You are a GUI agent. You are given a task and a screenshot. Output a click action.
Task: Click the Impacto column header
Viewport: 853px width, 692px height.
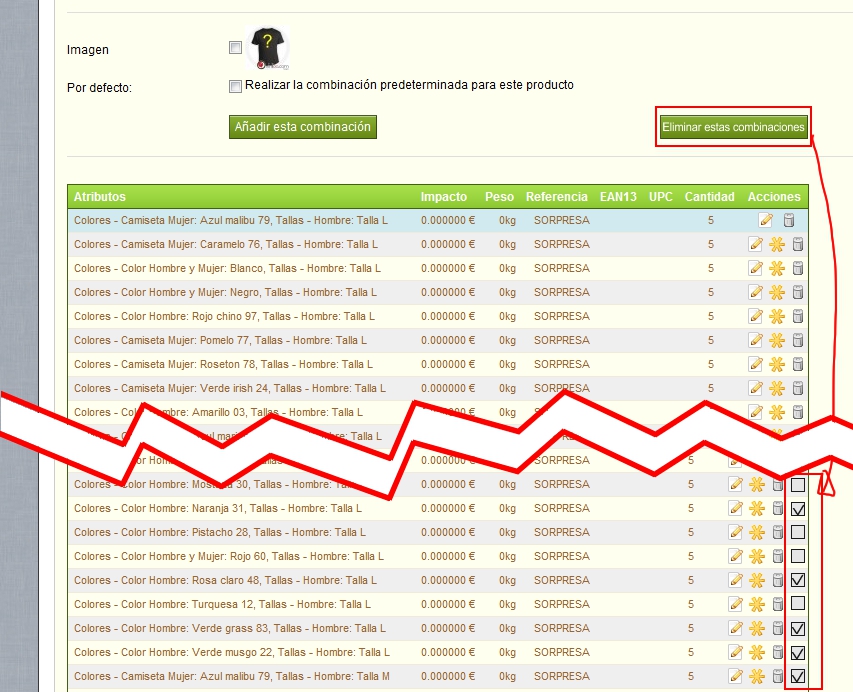pos(443,197)
